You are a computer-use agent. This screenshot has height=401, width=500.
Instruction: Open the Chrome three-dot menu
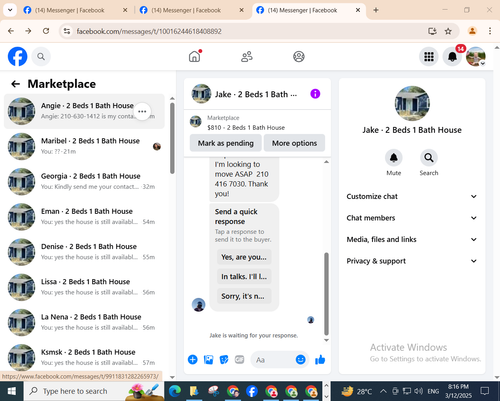point(490,31)
